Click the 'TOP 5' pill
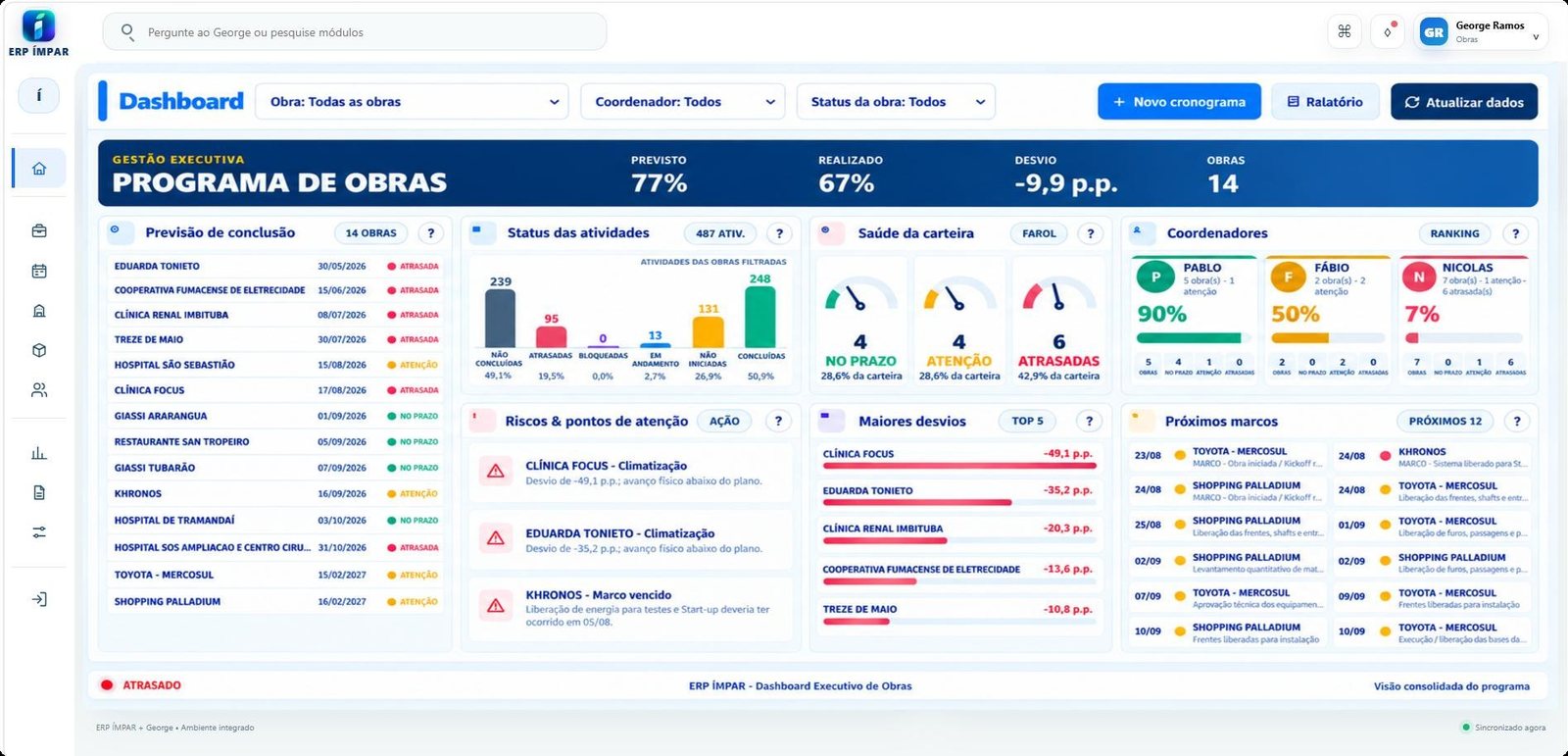 [x=1027, y=421]
